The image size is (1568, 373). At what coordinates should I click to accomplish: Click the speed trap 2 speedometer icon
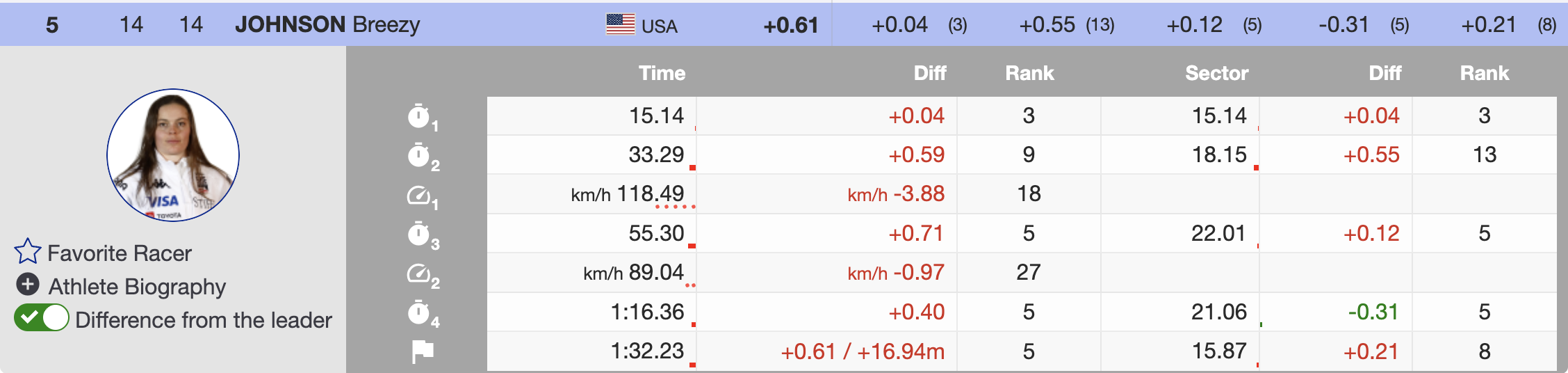pyautogui.click(x=419, y=273)
